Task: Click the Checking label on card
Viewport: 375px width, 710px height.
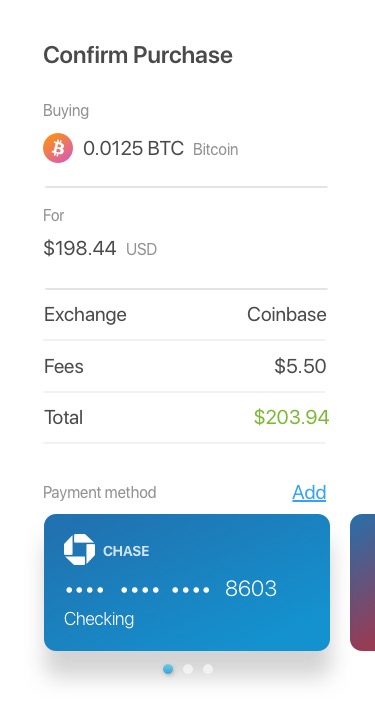Action: point(99,619)
